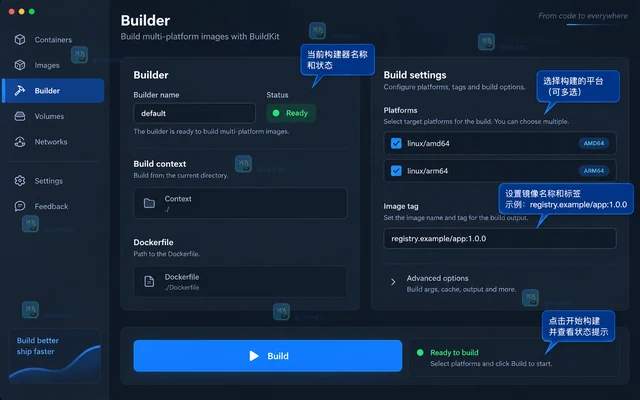Minimize the window with the yellow button
The height and width of the screenshot is (400, 640).
click(22, 11)
